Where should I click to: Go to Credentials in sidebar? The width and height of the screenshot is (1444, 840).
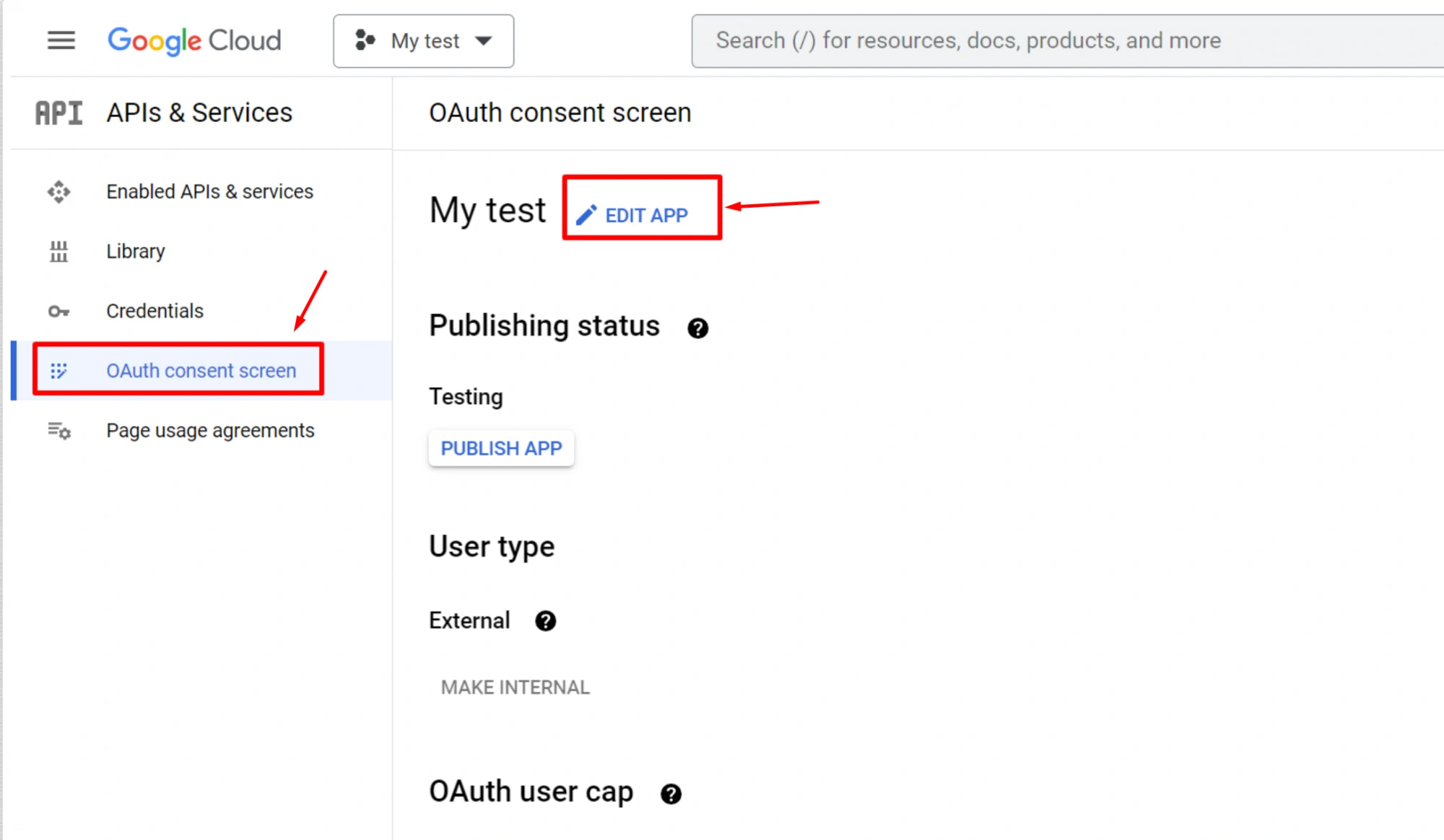pyautogui.click(x=155, y=311)
